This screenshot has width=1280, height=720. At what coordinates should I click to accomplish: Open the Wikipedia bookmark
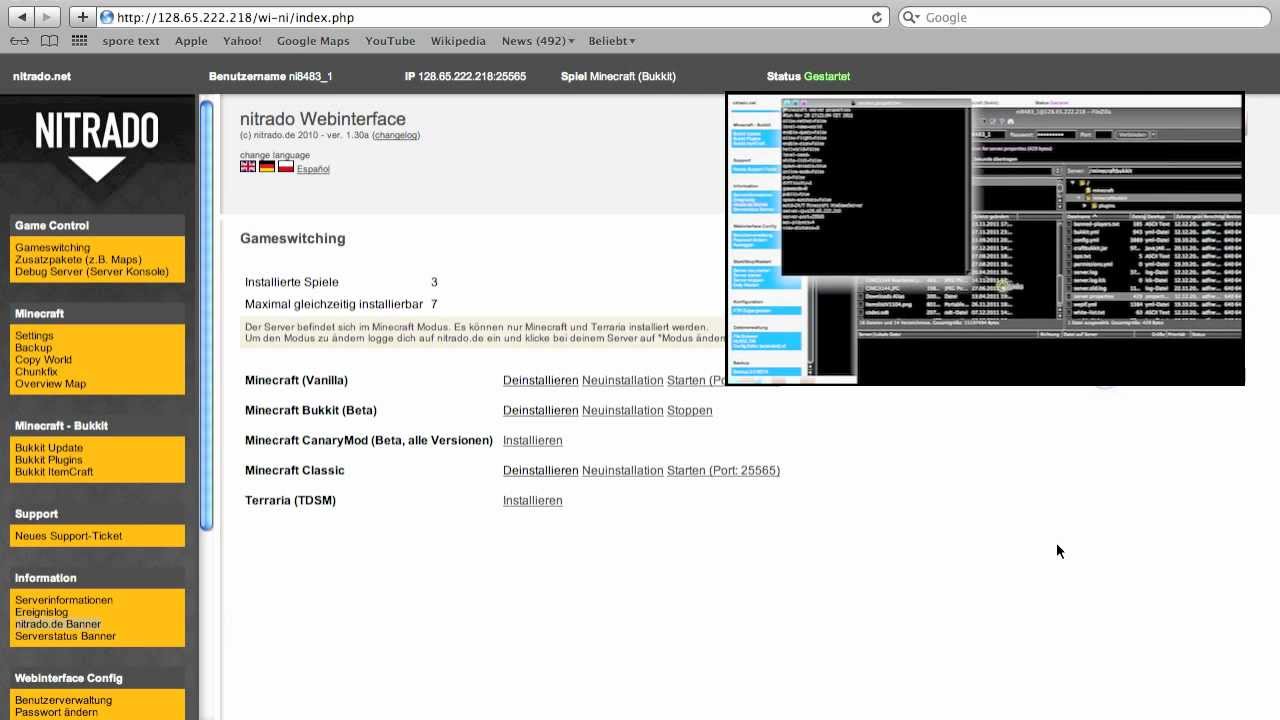point(458,41)
